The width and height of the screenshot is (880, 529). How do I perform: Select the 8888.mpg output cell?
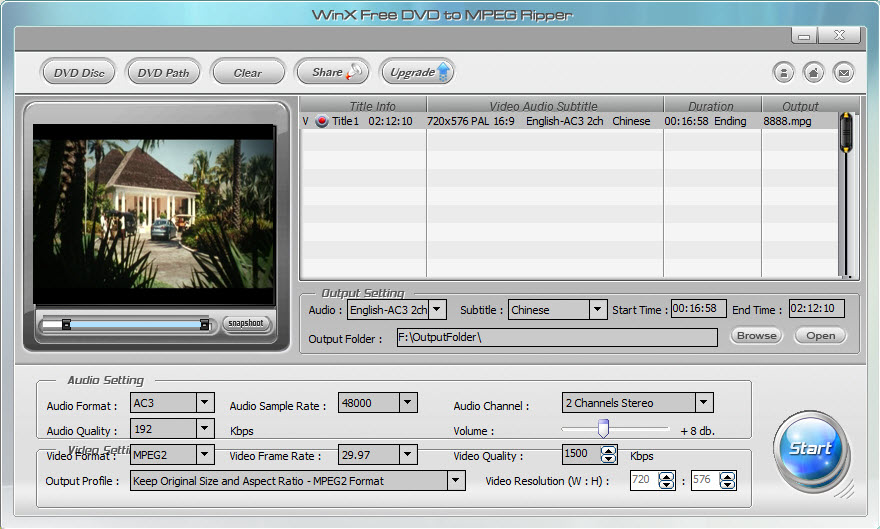(x=787, y=121)
